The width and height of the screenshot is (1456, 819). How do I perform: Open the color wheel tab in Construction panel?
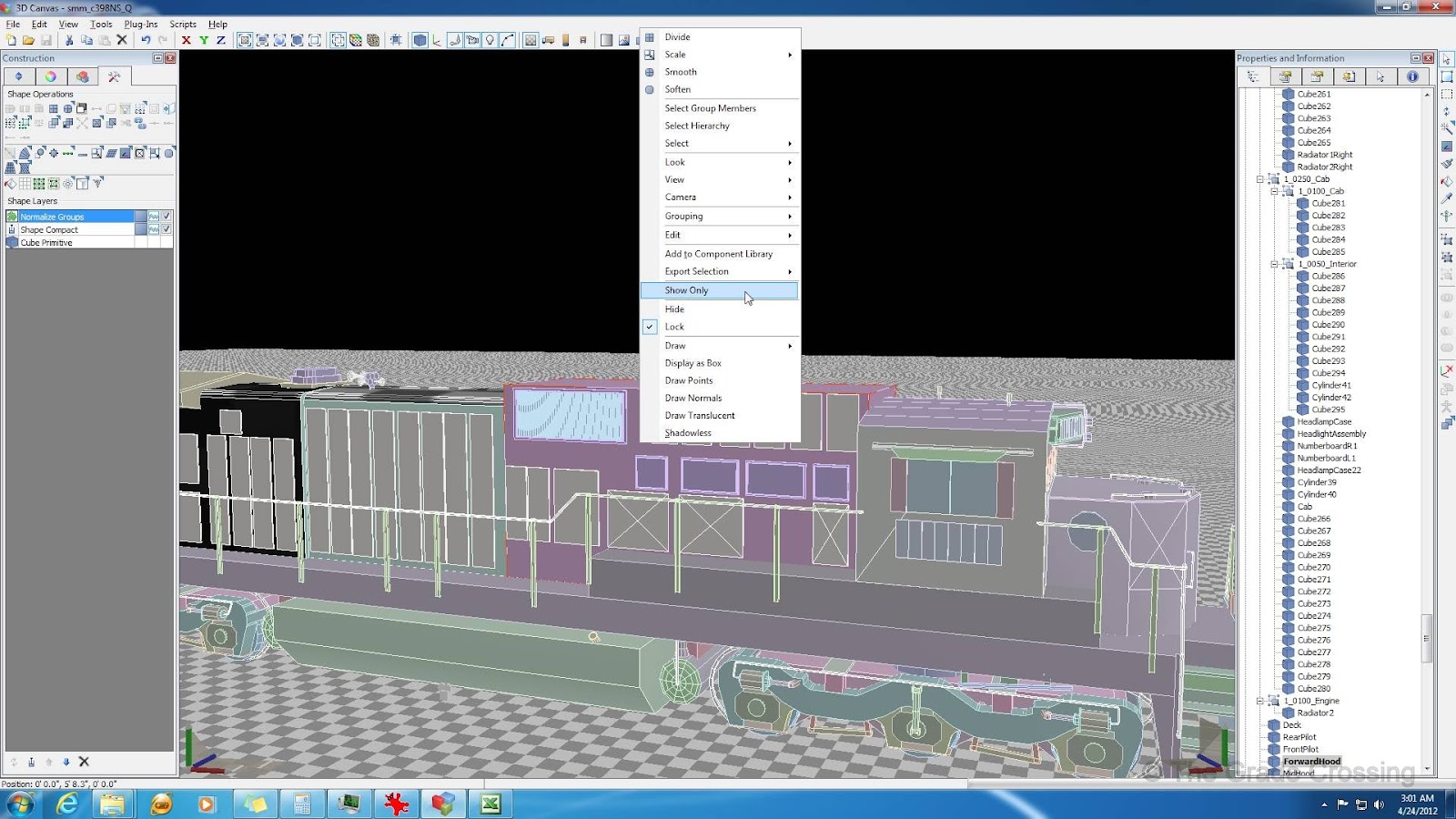pyautogui.click(x=51, y=77)
